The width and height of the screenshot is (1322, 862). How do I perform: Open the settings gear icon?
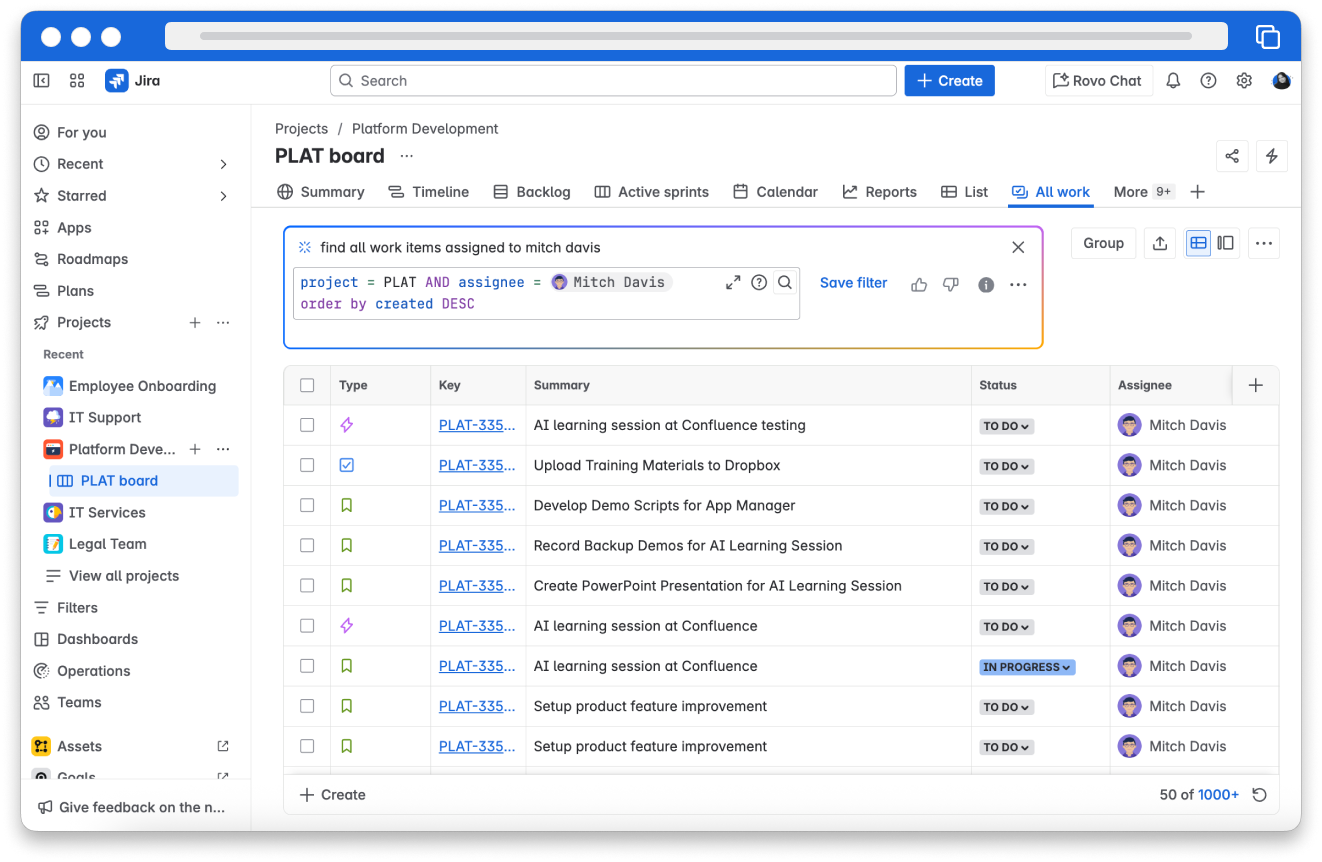(x=1244, y=81)
